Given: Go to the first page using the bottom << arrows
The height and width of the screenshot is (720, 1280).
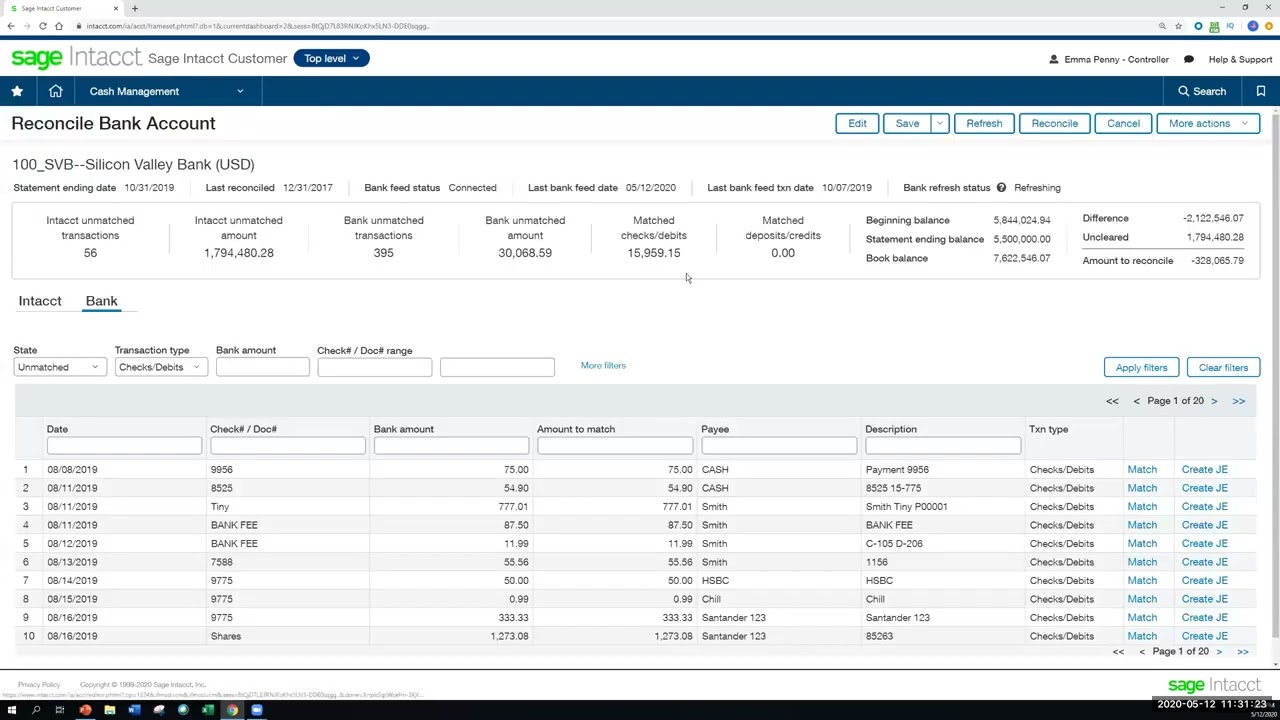Looking at the screenshot, I should coord(1118,652).
